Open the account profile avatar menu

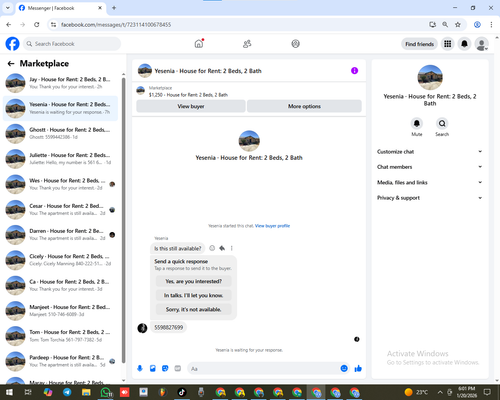pos(481,44)
